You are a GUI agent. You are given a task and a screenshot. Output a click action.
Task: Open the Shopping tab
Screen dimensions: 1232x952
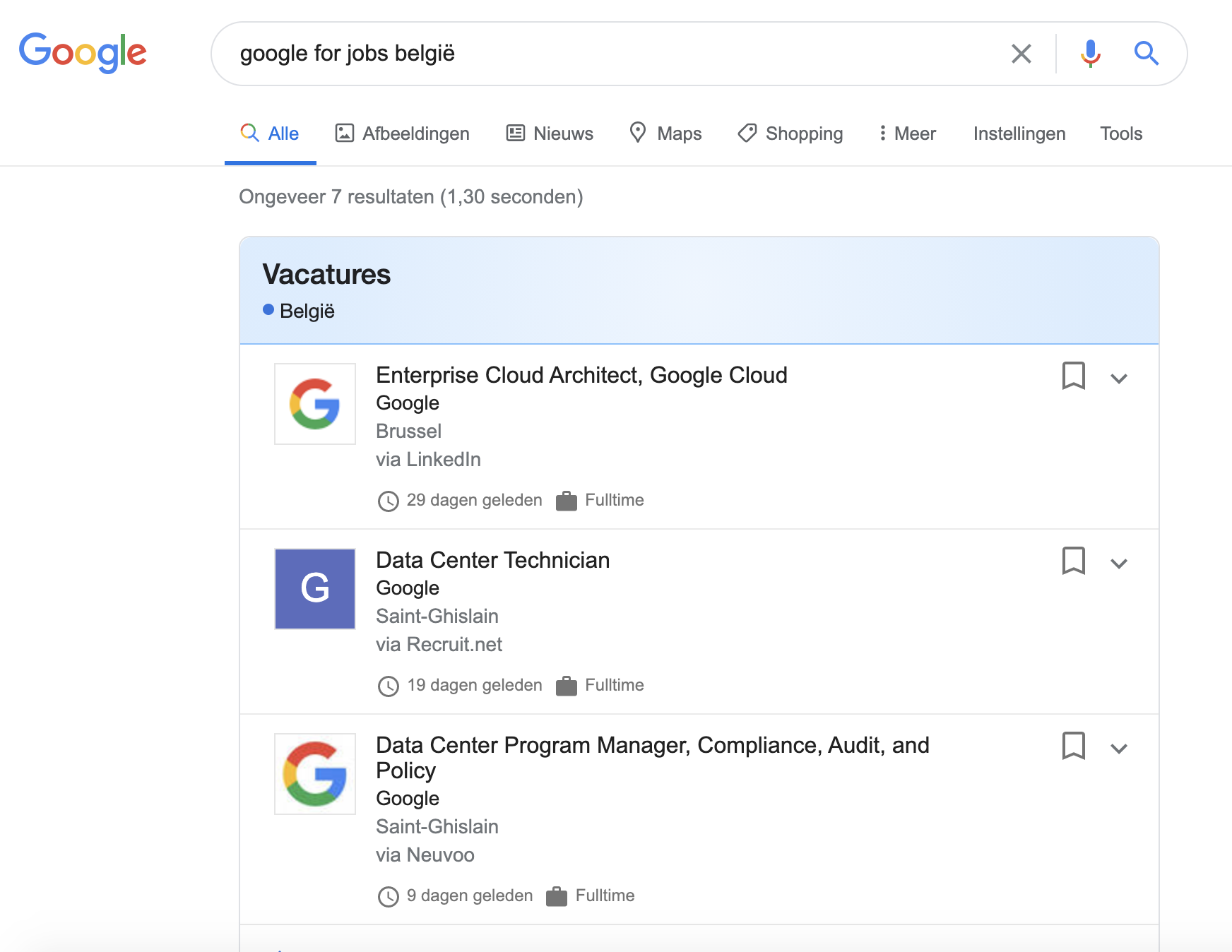(x=790, y=133)
